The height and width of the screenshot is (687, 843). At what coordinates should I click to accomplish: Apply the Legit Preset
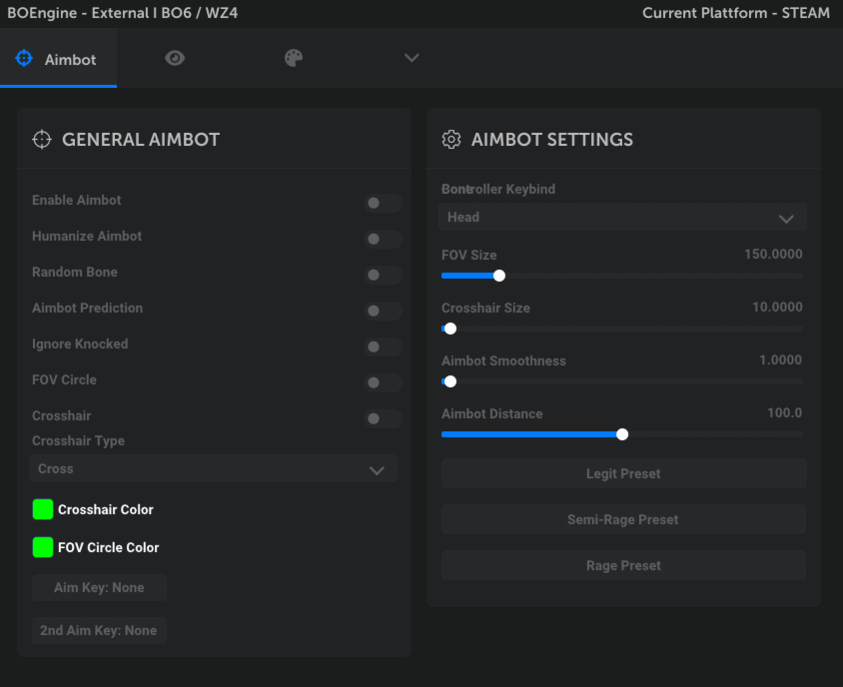pos(623,473)
